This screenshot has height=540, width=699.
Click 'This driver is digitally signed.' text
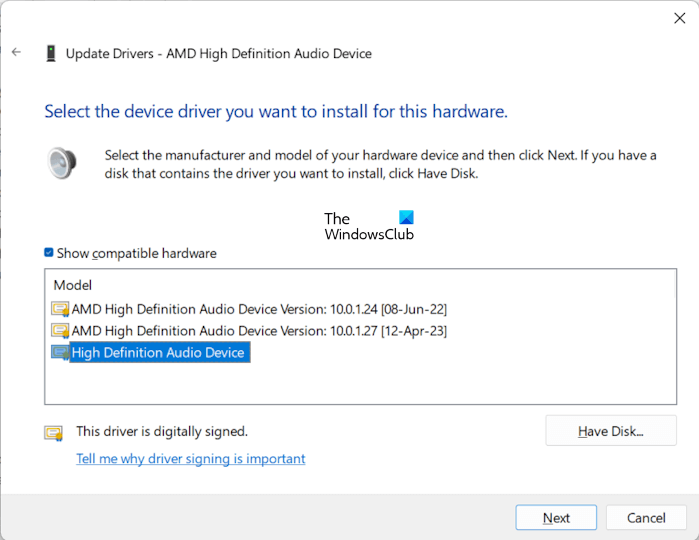pyautogui.click(x=162, y=431)
